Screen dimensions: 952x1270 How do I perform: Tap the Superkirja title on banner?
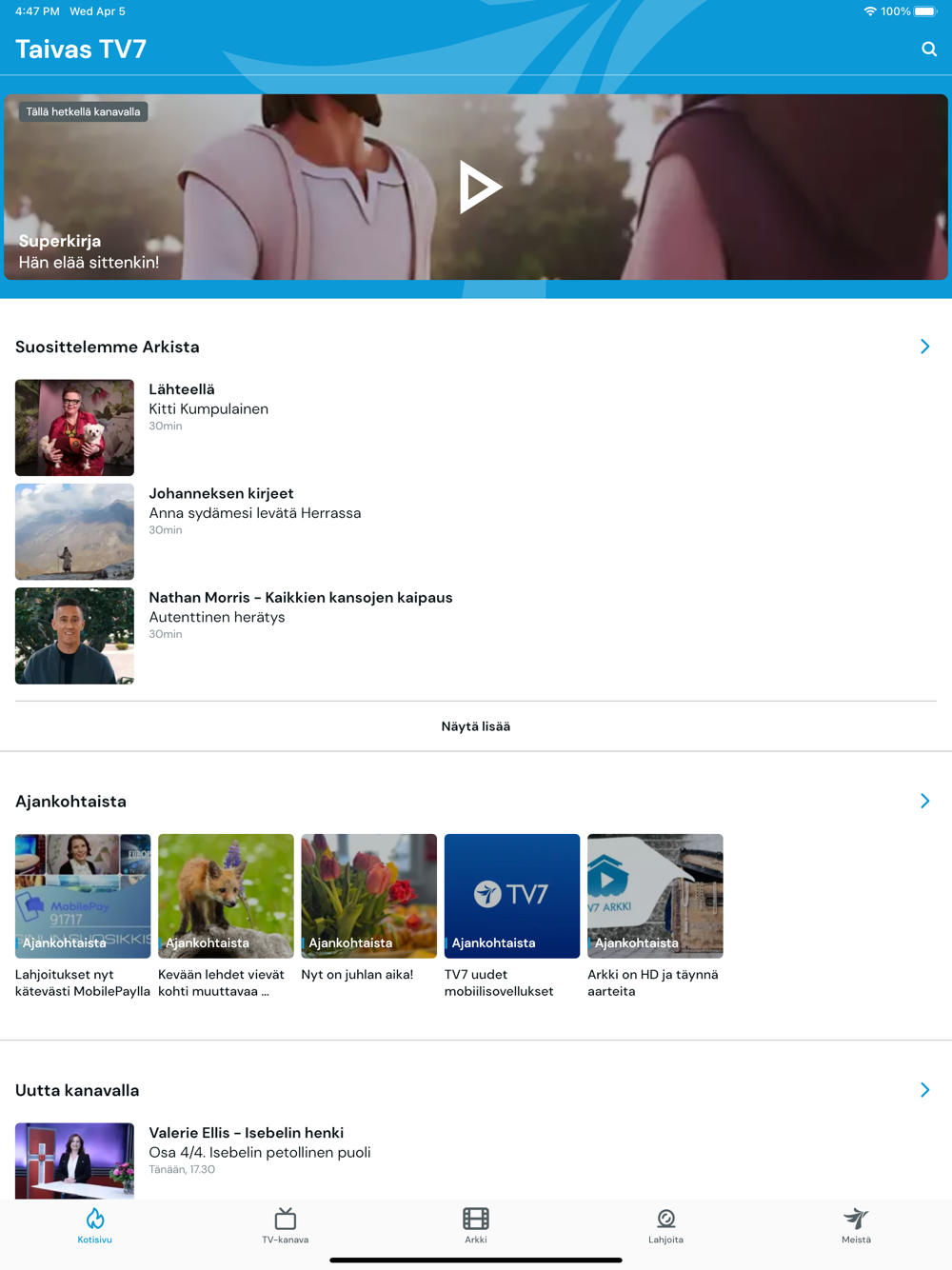[x=60, y=242]
